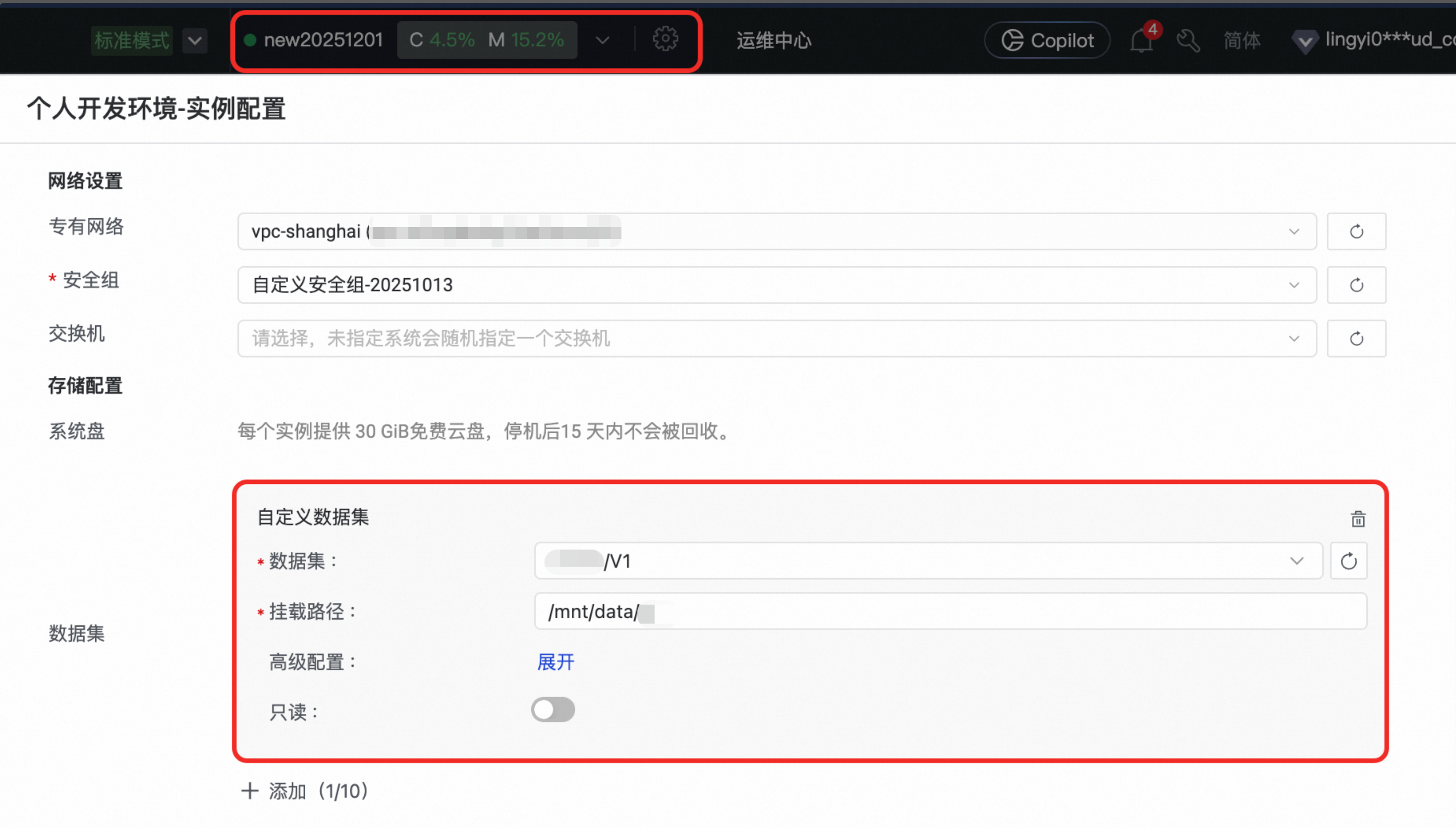Open the 运维中心 menu item

click(774, 41)
